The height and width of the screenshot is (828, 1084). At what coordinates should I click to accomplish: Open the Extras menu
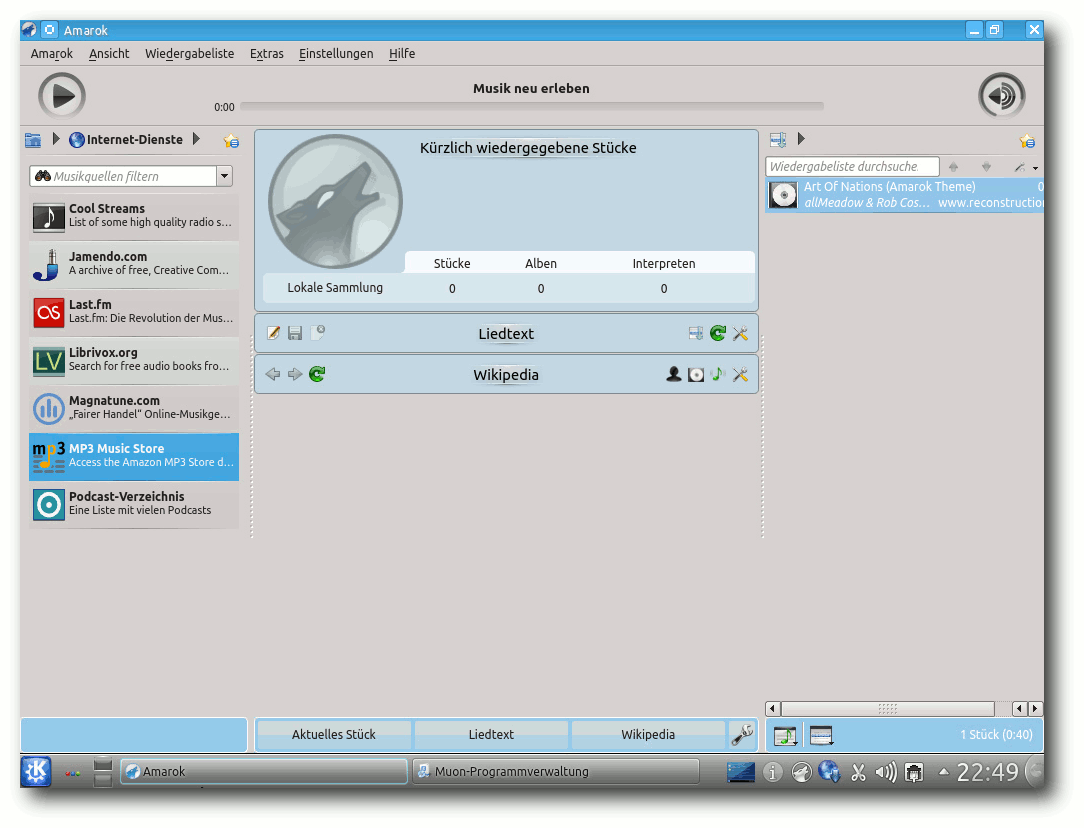(x=266, y=53)
